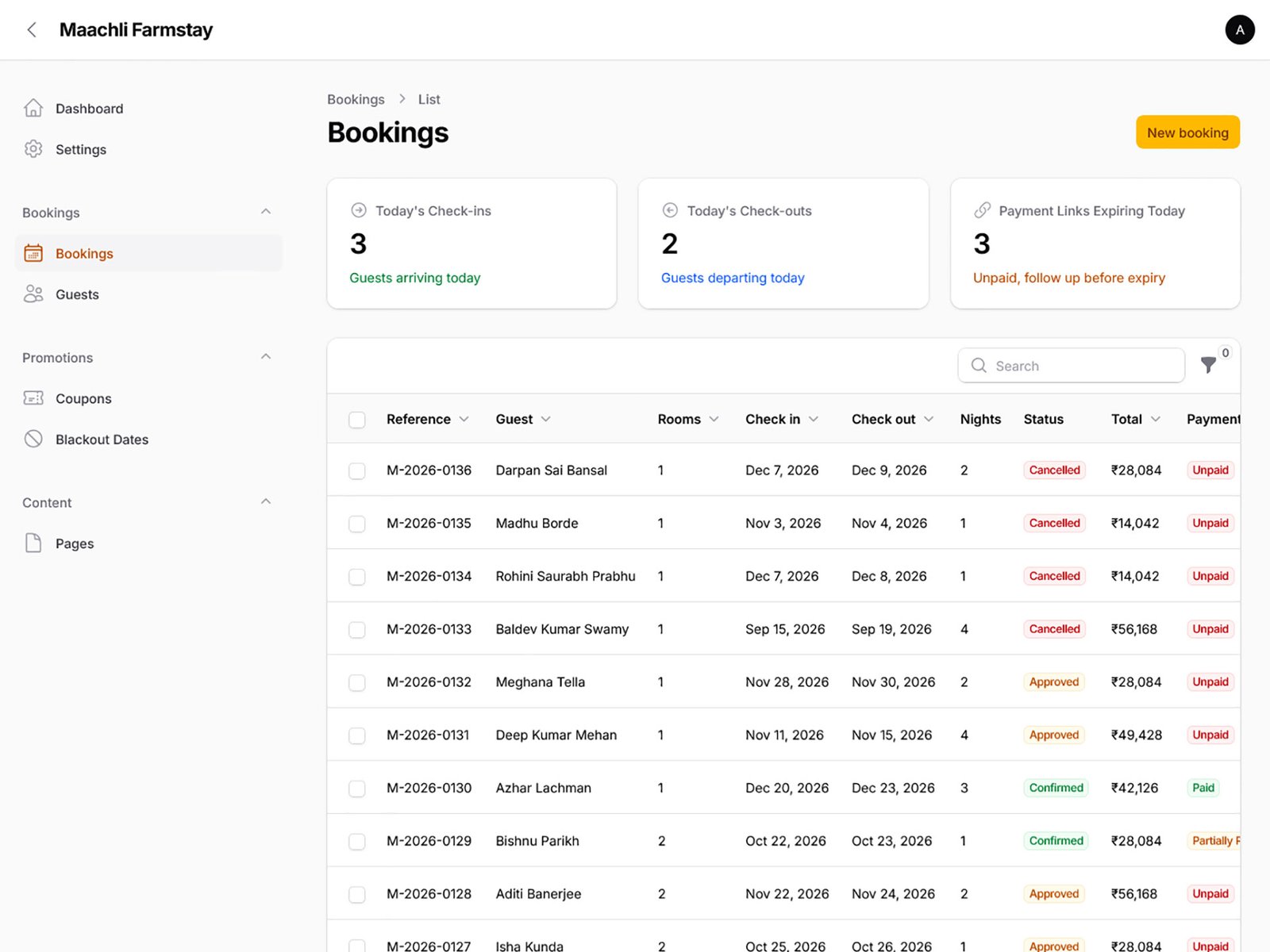Click the Confirmed status badge for Azhar Lachman

[1056, 788]
